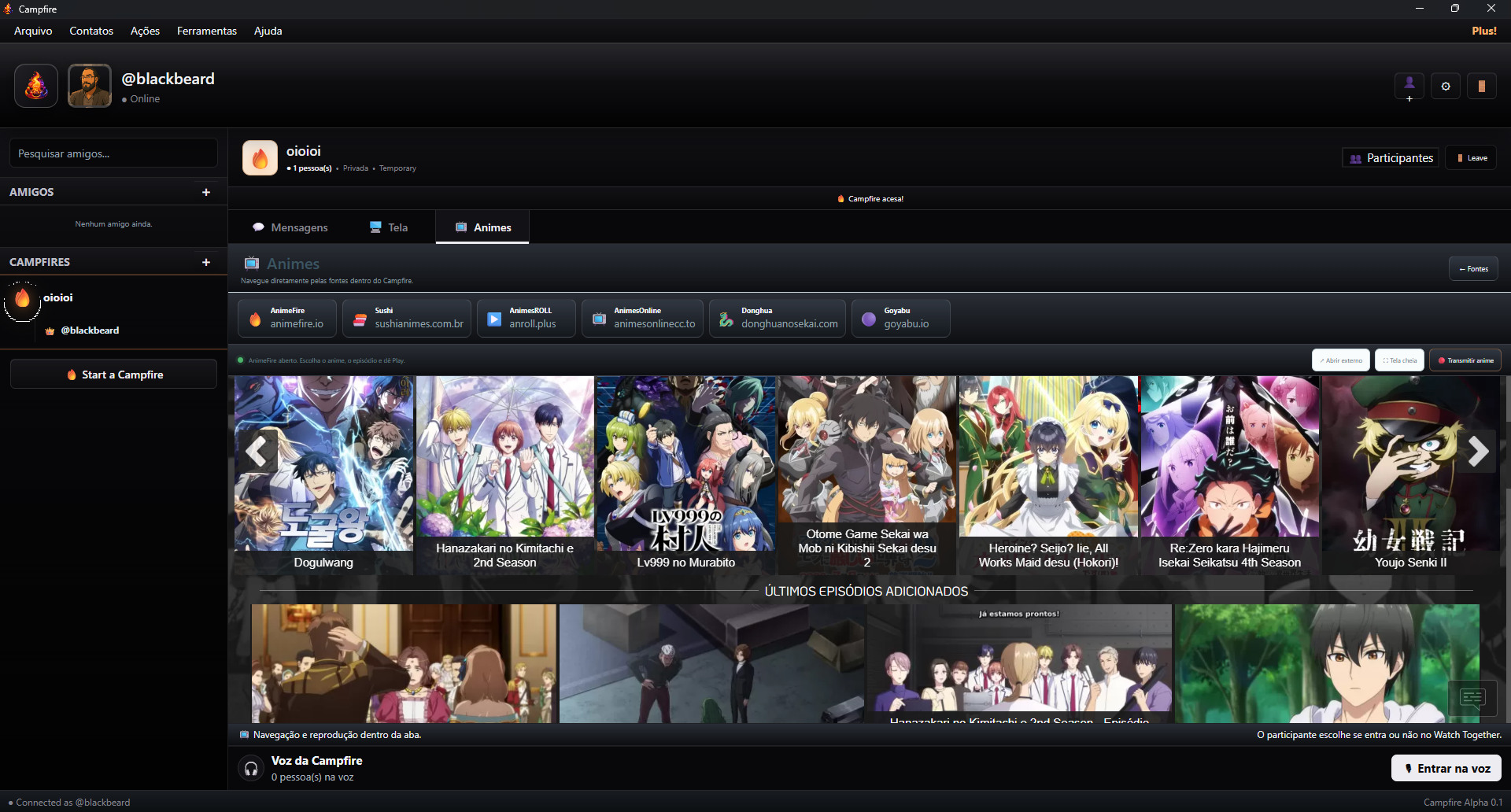Select the Sushi source sushianimes.com.br
Image resolution: width=1511 pixels, height=812 pixels.
(x=408, y=318)
